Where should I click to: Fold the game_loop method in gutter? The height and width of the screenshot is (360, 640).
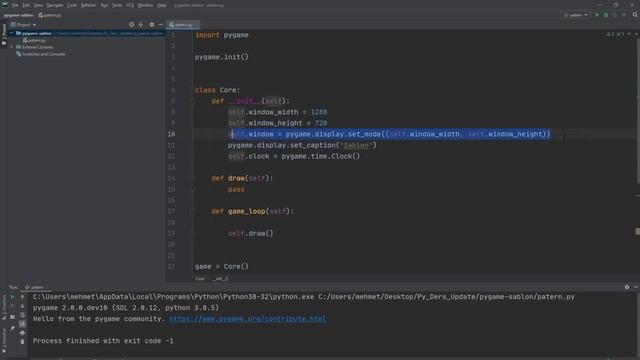(x=193, y=211)
